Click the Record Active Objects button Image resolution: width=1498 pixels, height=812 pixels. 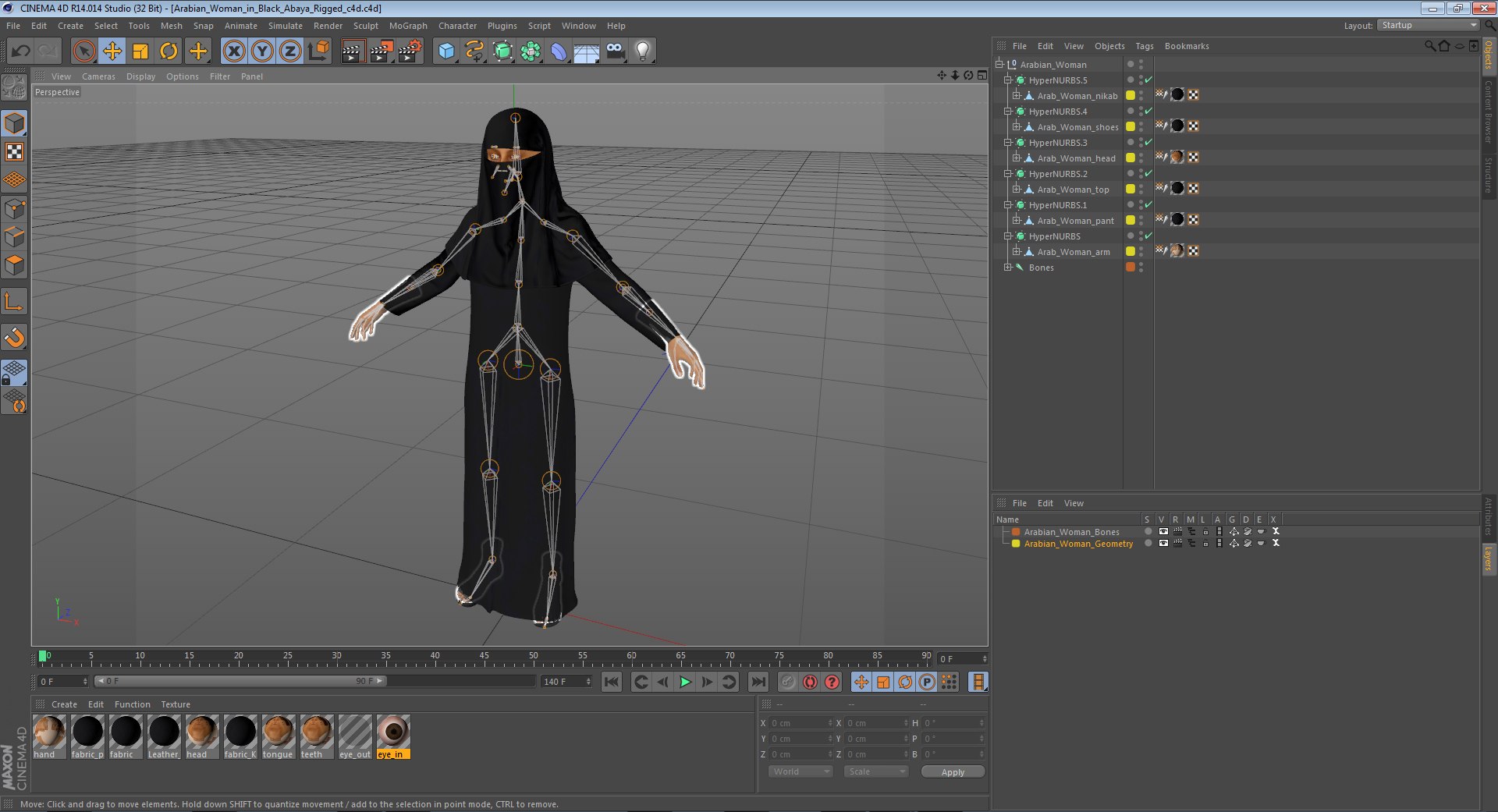(x=788, y=683)
